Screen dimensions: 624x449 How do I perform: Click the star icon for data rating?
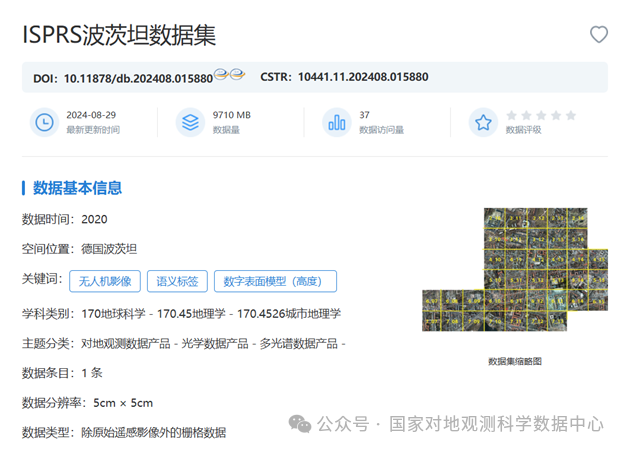[483, 122]
